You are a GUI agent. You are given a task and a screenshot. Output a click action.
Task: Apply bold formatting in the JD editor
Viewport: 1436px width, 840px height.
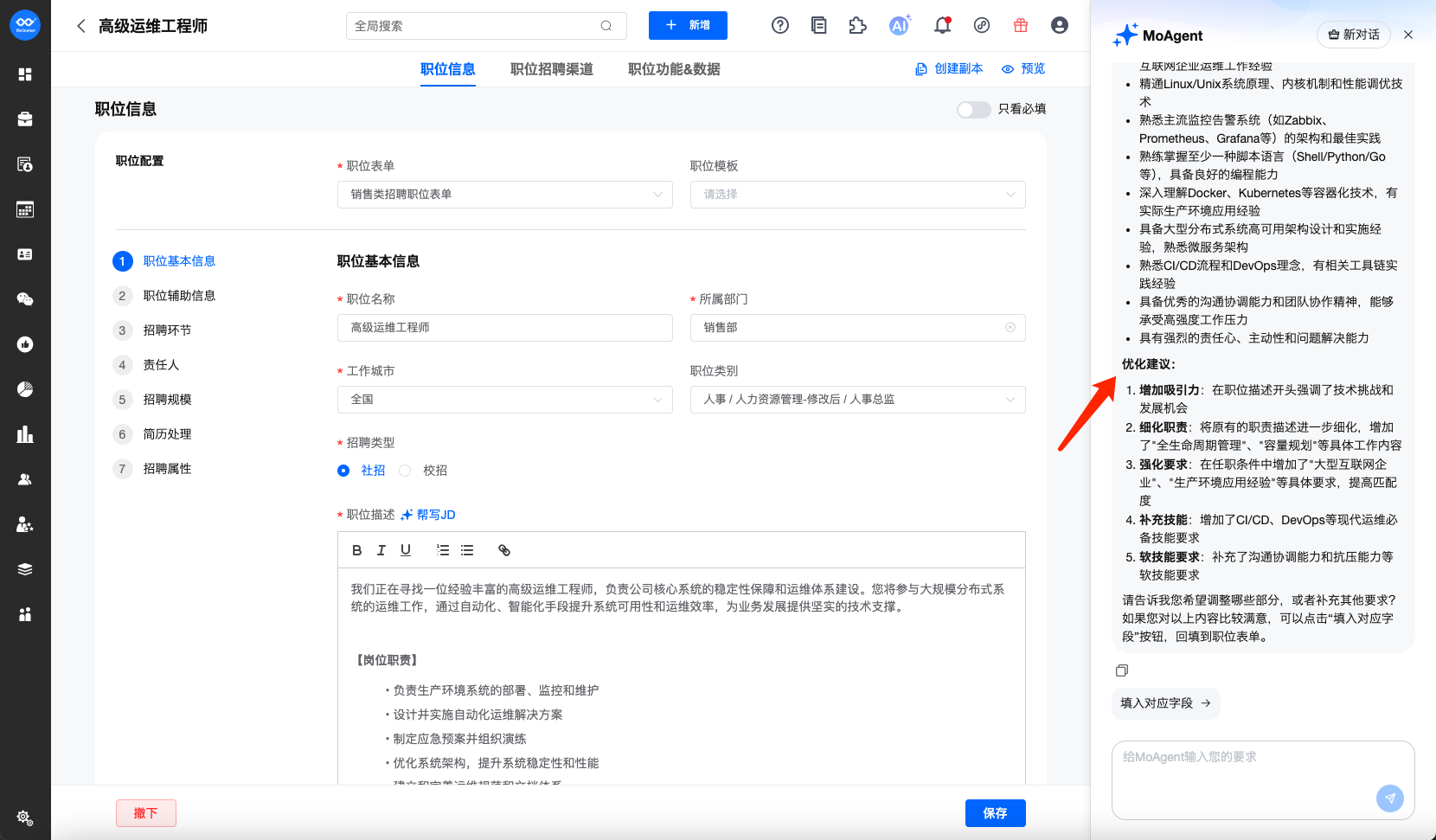(356, 550)
